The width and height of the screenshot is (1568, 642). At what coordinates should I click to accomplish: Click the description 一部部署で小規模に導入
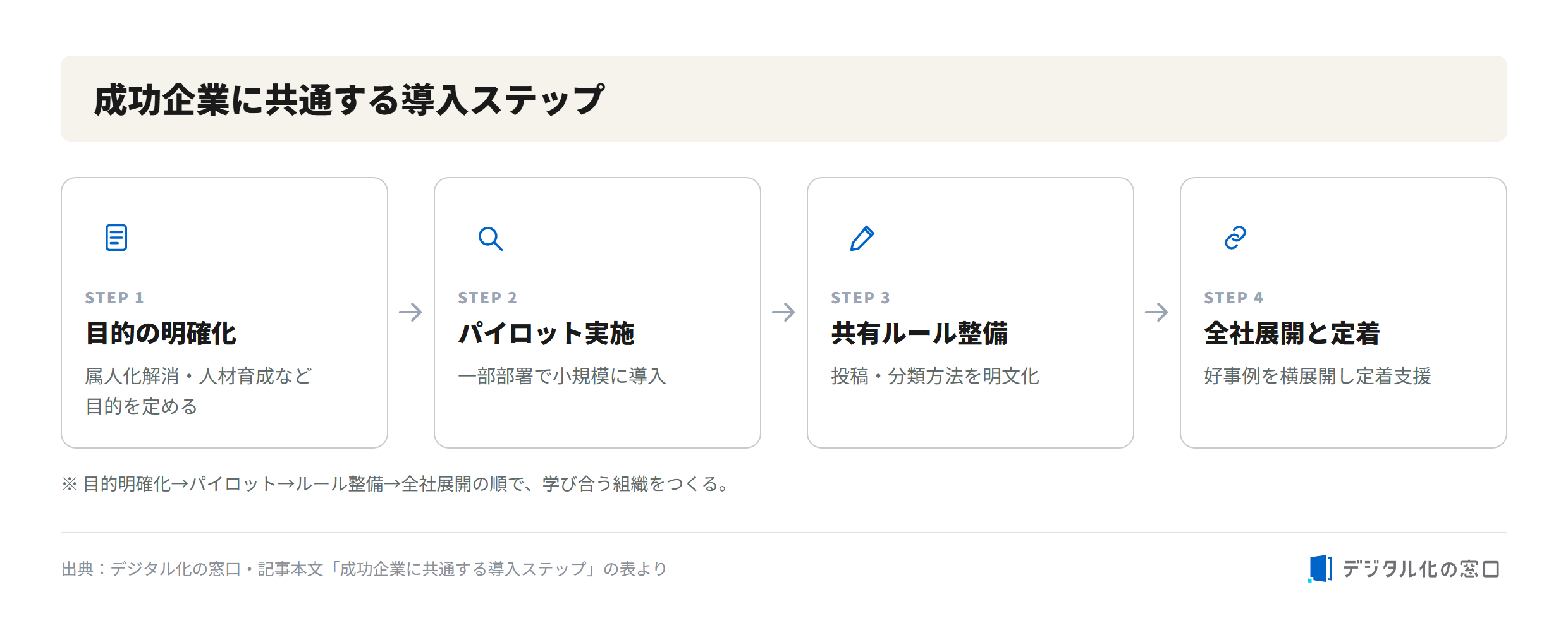click(562, 376)
